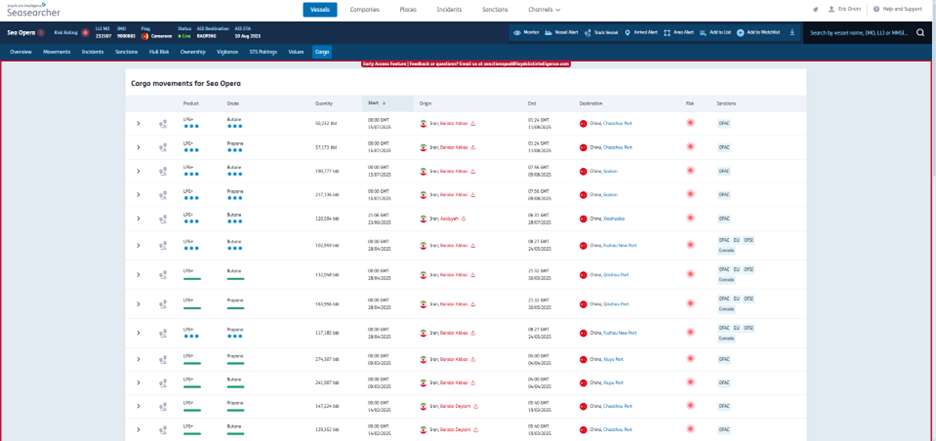The image size is (936, 441).
Task: Open the Companies top navigation tab
Action: coord(364,9)
